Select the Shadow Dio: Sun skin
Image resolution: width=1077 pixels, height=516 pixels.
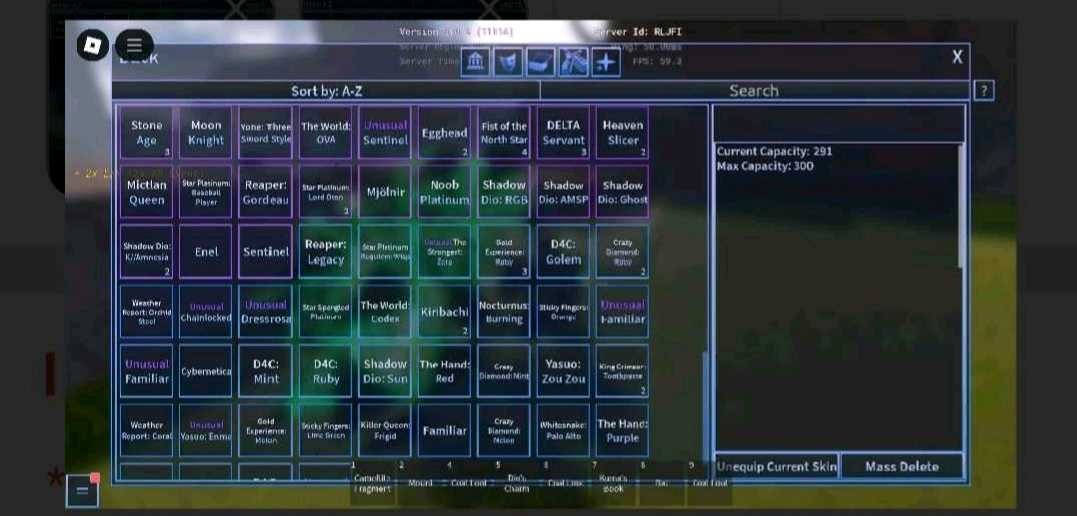click(385, 371)
